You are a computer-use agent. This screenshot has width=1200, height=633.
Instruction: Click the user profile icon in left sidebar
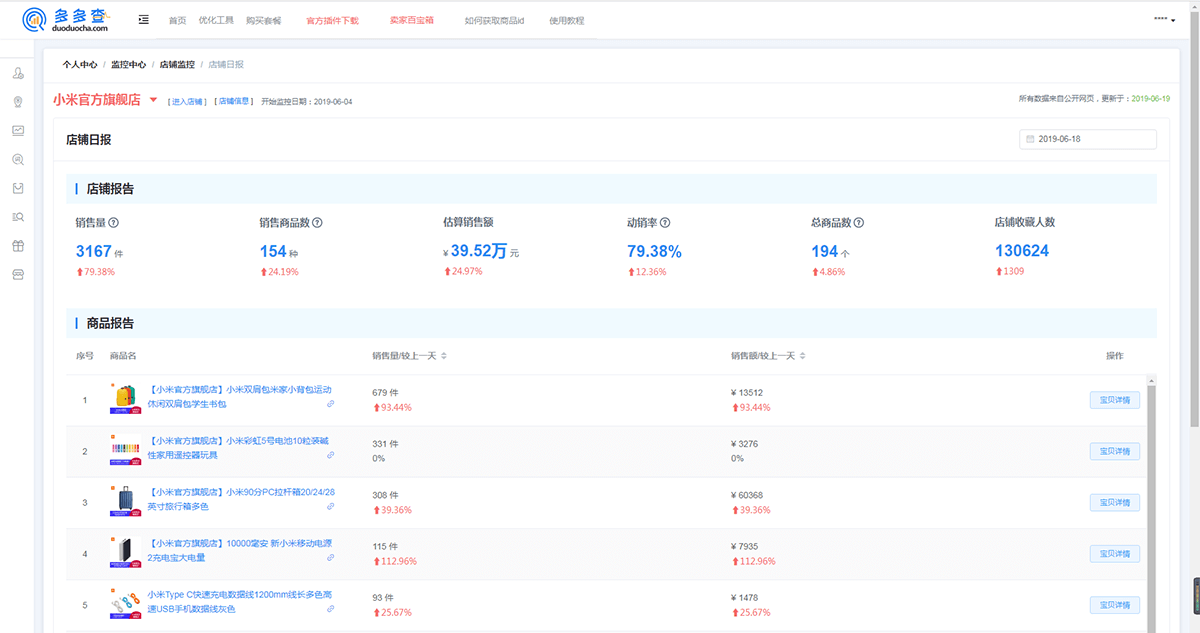tap(18, 73)
